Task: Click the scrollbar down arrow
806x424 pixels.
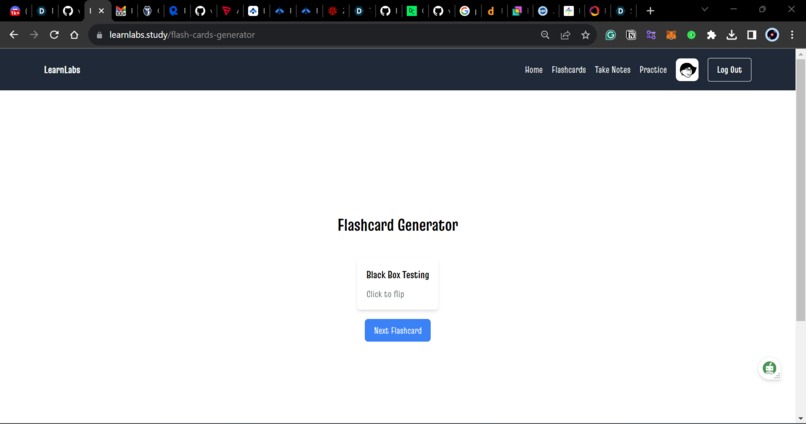Action: point(800,418)
